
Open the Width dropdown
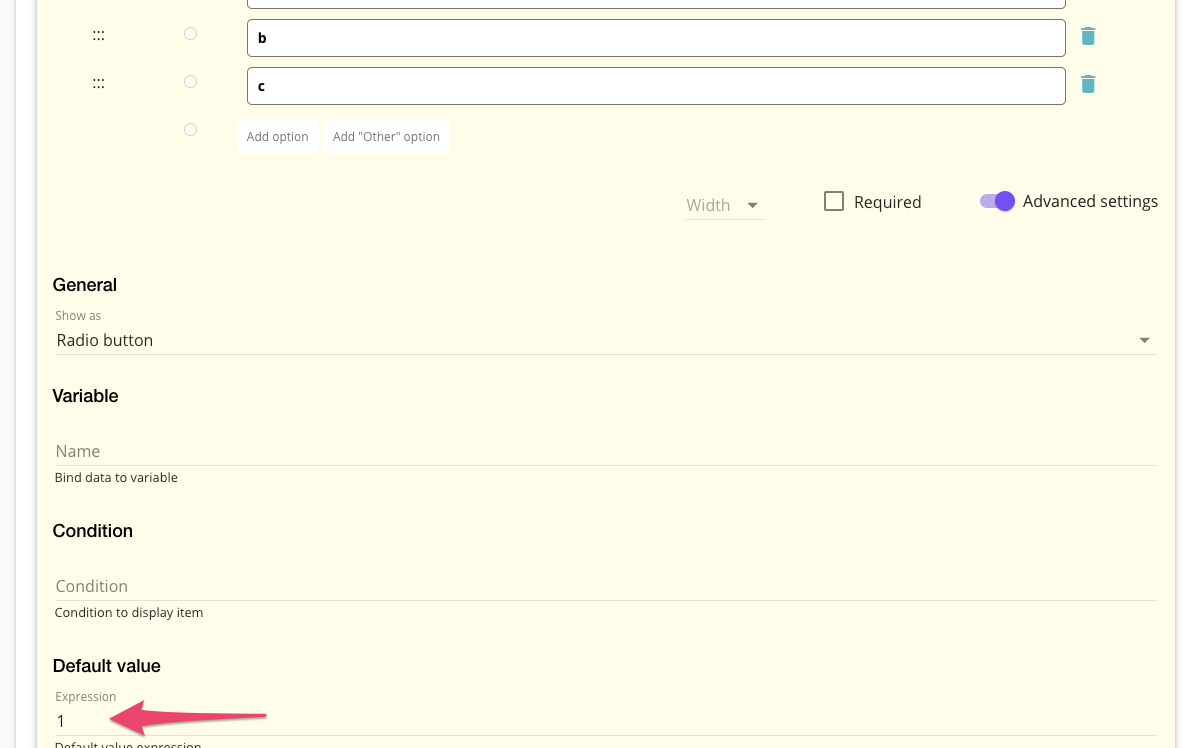724,205
